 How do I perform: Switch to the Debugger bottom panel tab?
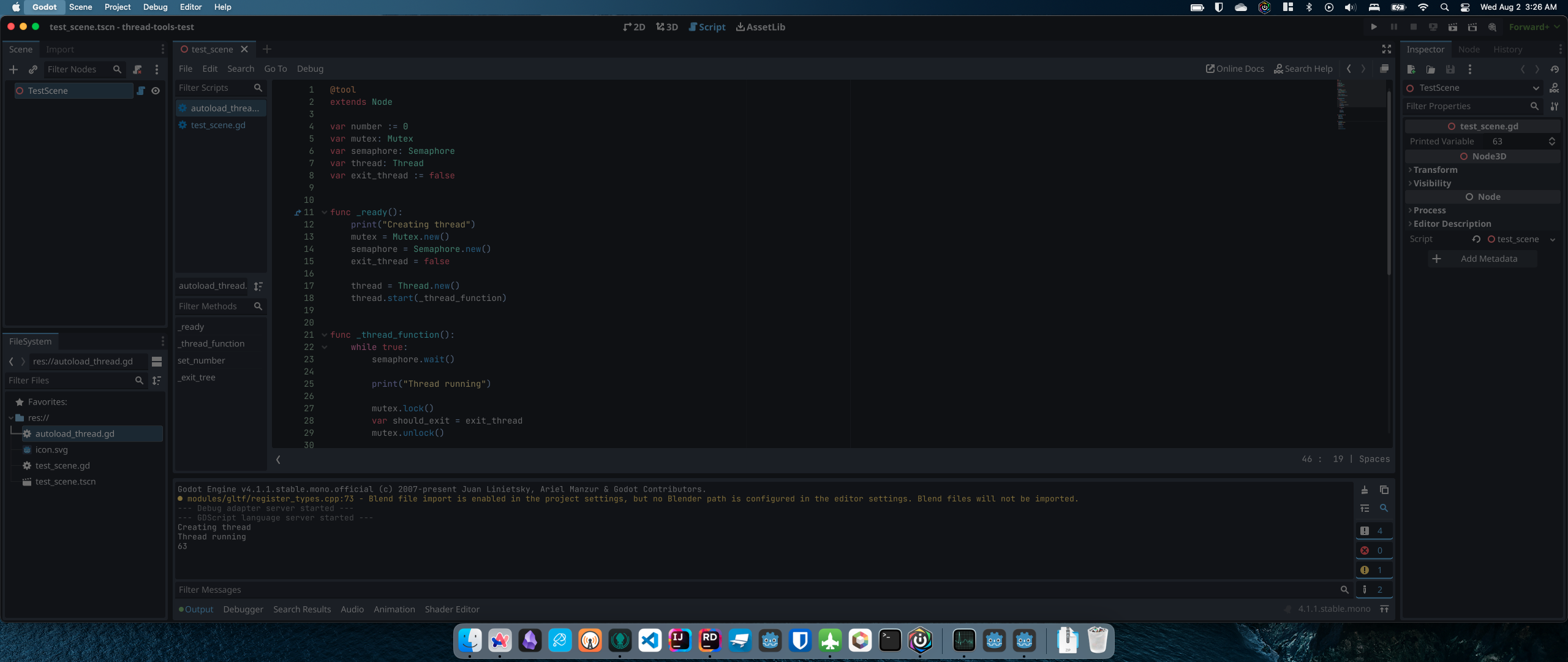click(x=243, y=609)
